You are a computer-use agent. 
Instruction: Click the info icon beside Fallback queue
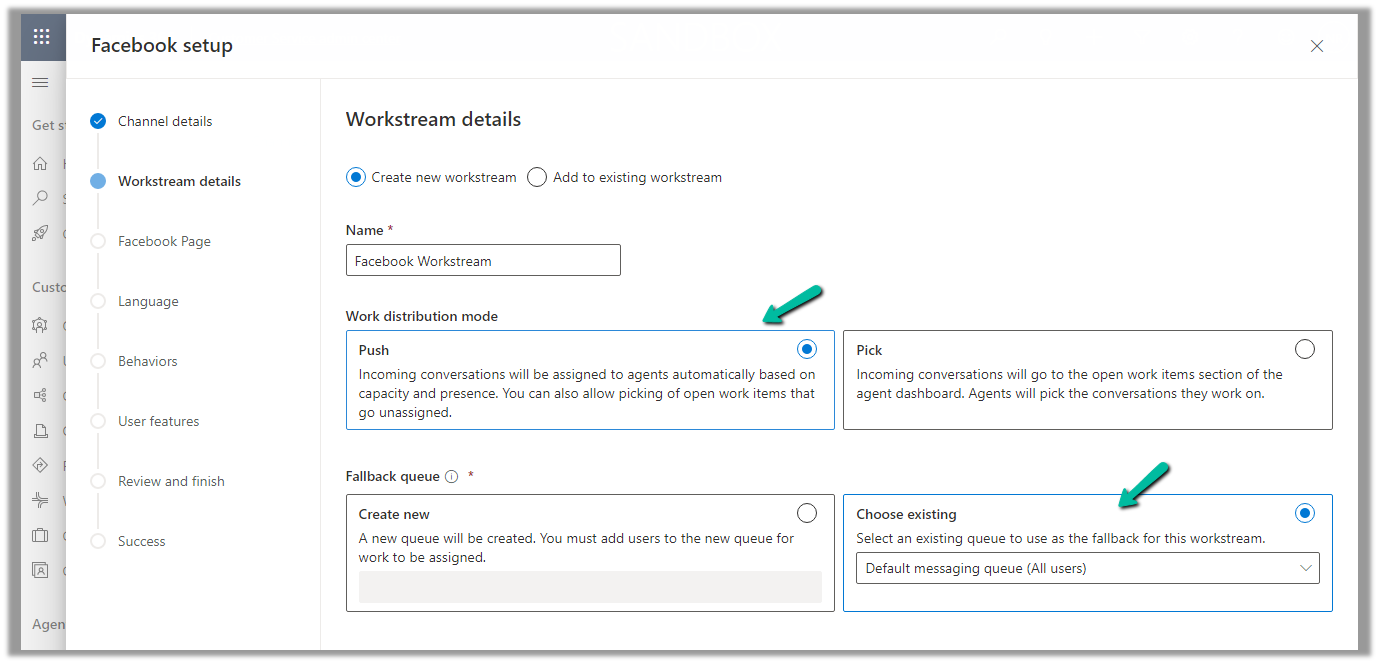pyautogui.click(x=451, y=477)
